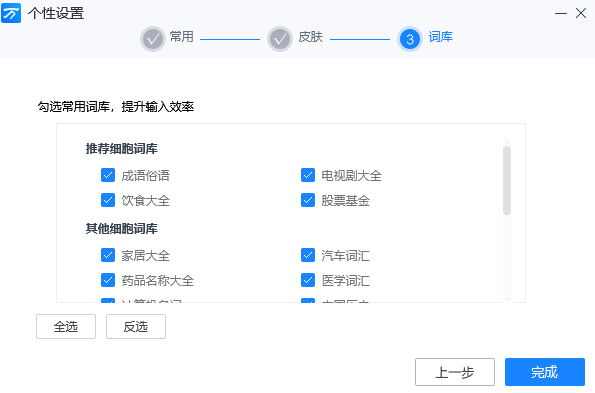Click the 推荐细胞词库 heading
The height and width of the screenshot is (393, 595).
[x=121, y=149]
